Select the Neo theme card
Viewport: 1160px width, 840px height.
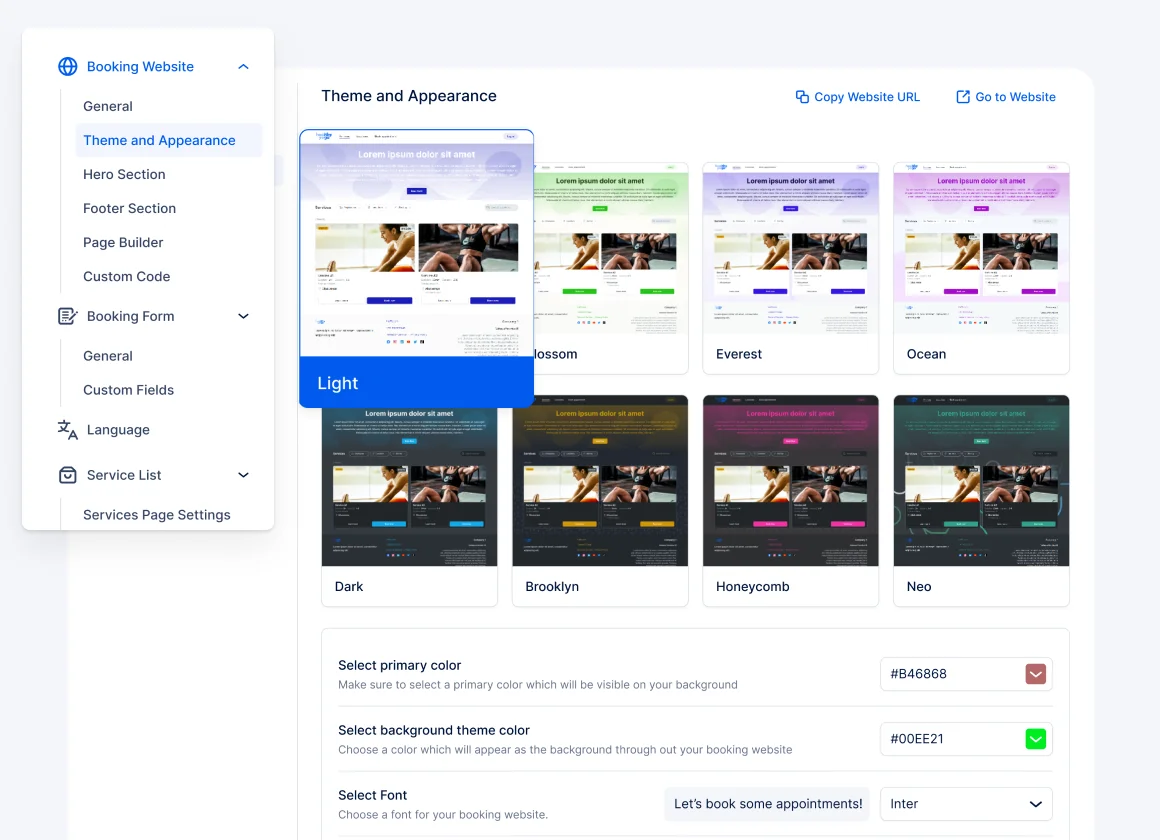[x=981, y=500]
